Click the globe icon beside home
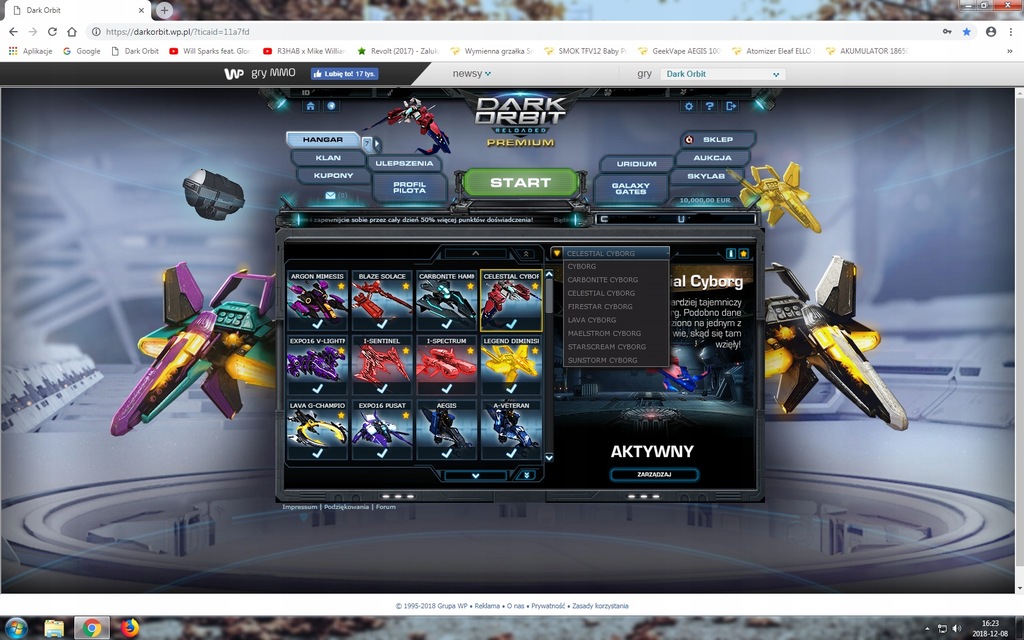 330,106
